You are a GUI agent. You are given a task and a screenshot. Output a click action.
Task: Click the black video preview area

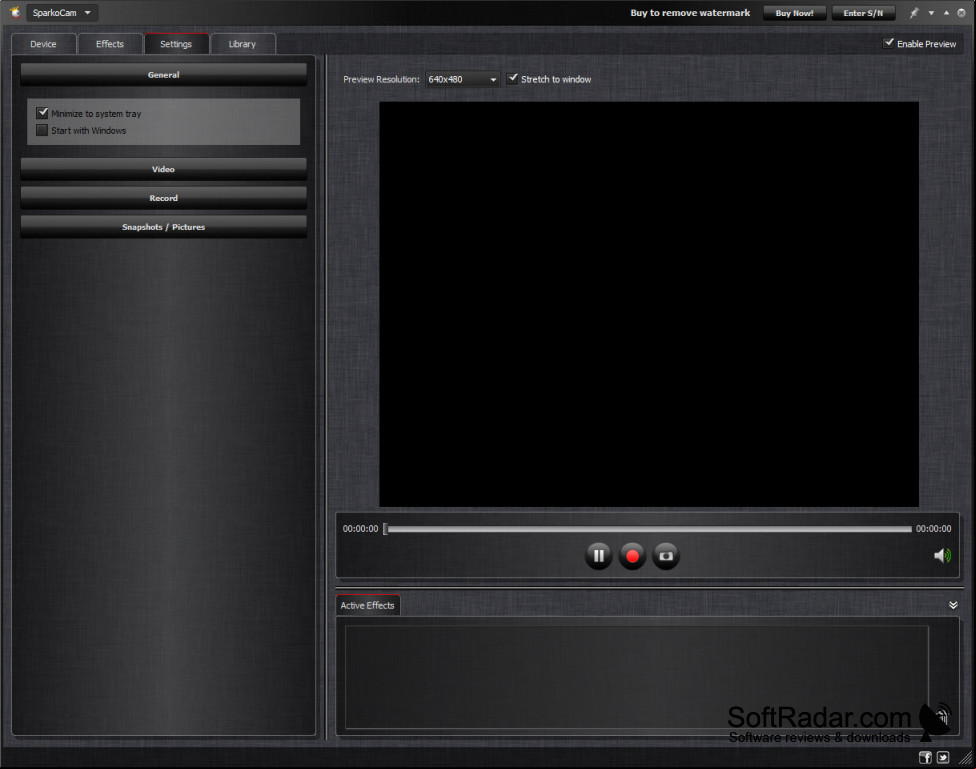(649, 304)
